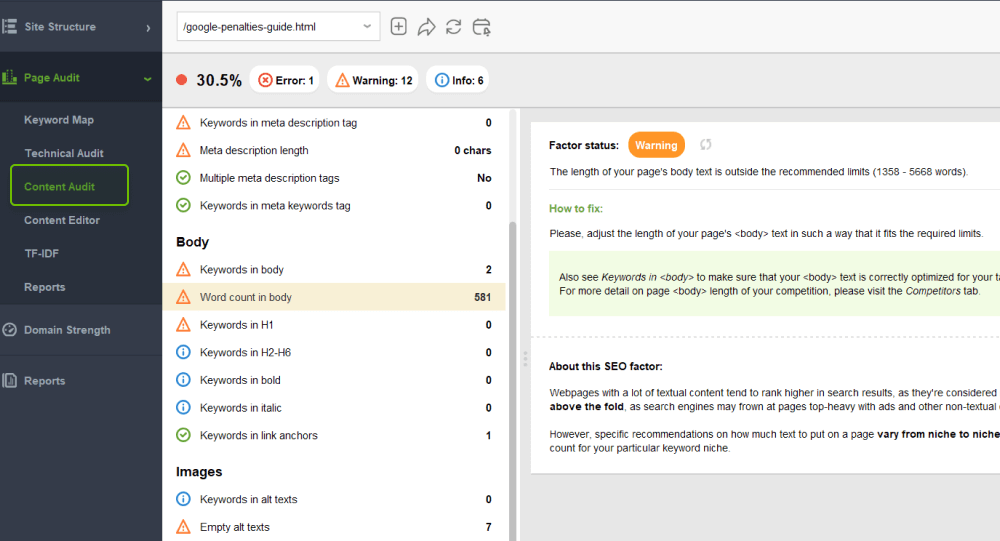
Task: Click info icon beside Keywords in alt texts
Action: coord(183,499)
